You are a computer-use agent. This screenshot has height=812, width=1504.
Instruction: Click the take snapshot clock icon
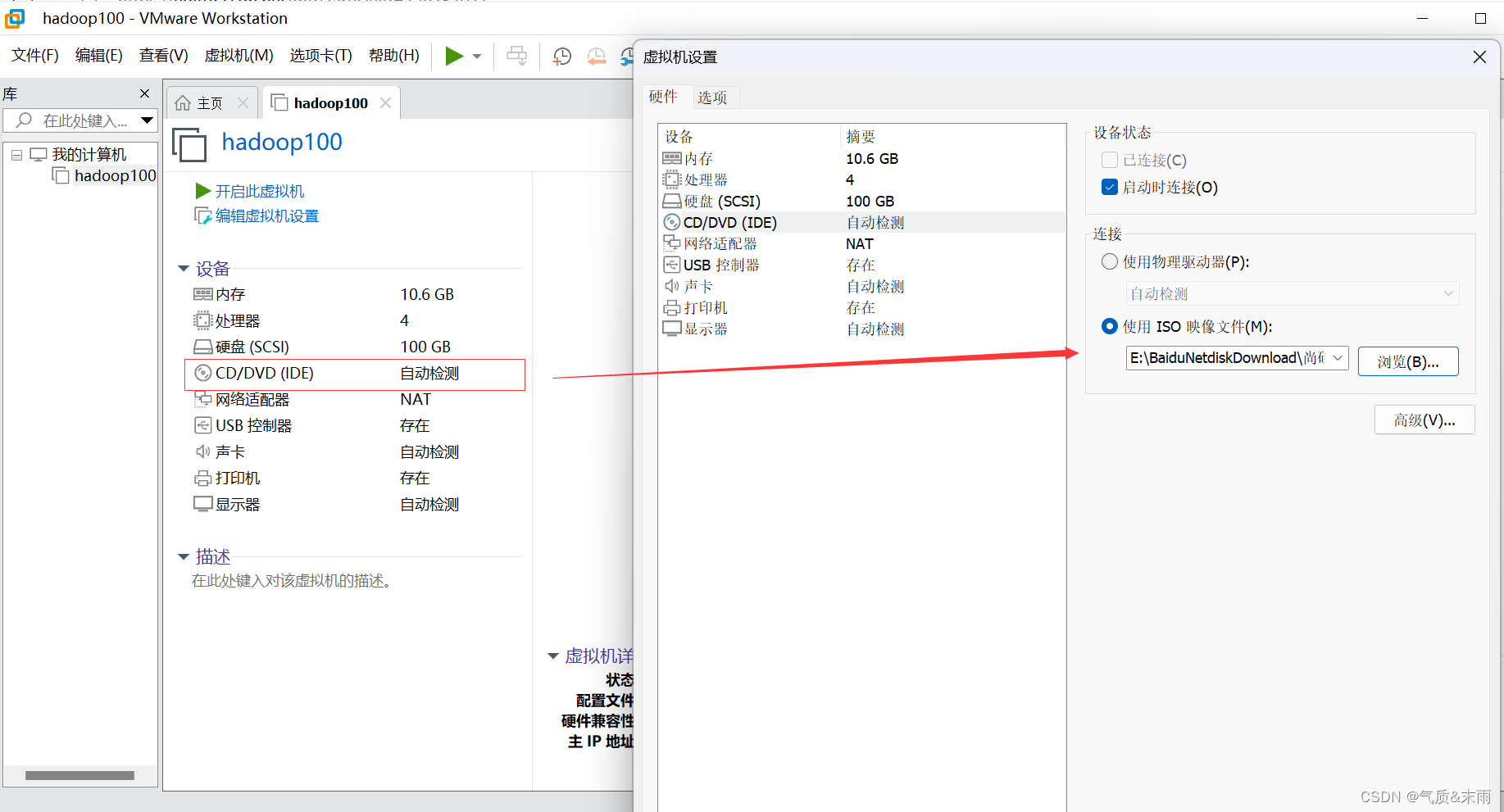click(562, 56)
